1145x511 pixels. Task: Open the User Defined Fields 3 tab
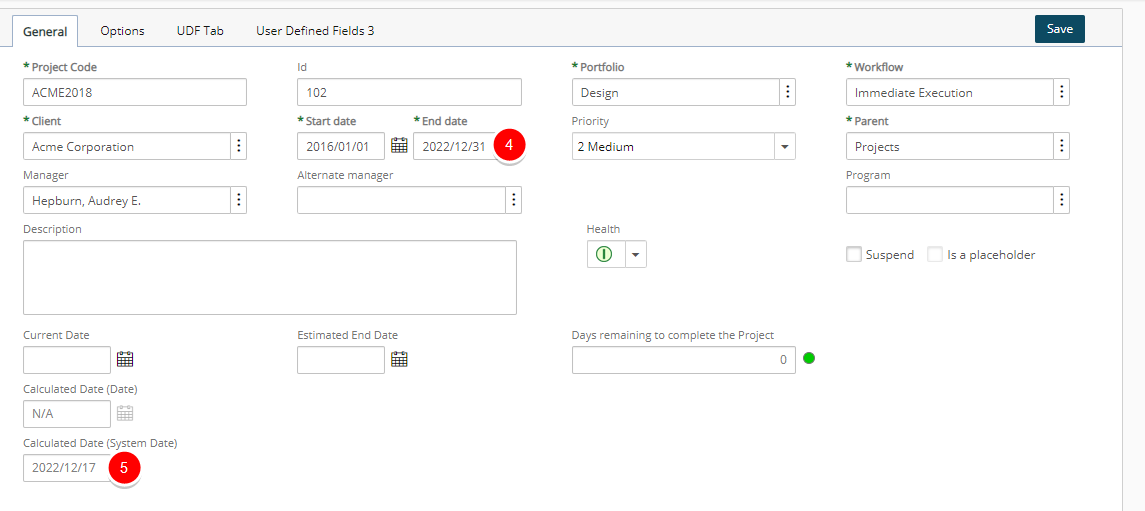click(315, 31)
